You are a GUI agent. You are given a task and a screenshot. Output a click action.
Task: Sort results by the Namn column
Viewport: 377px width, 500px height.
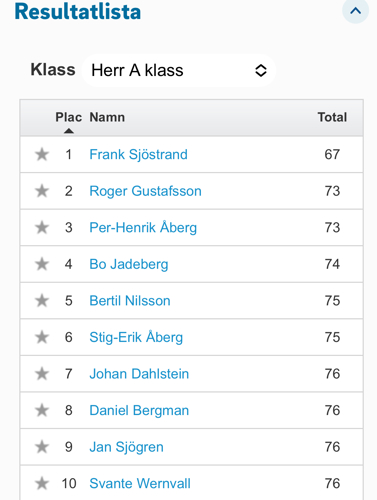click(107, 117)
